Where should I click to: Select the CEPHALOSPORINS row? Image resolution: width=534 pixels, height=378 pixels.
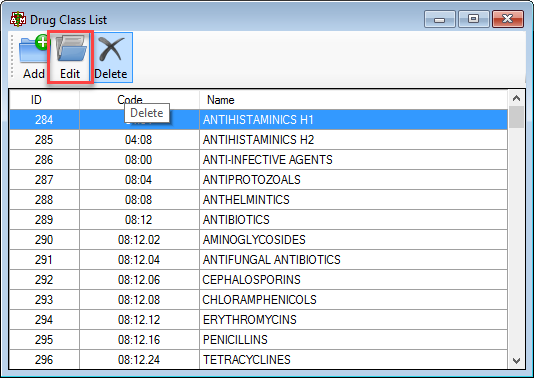pos(258,280)
